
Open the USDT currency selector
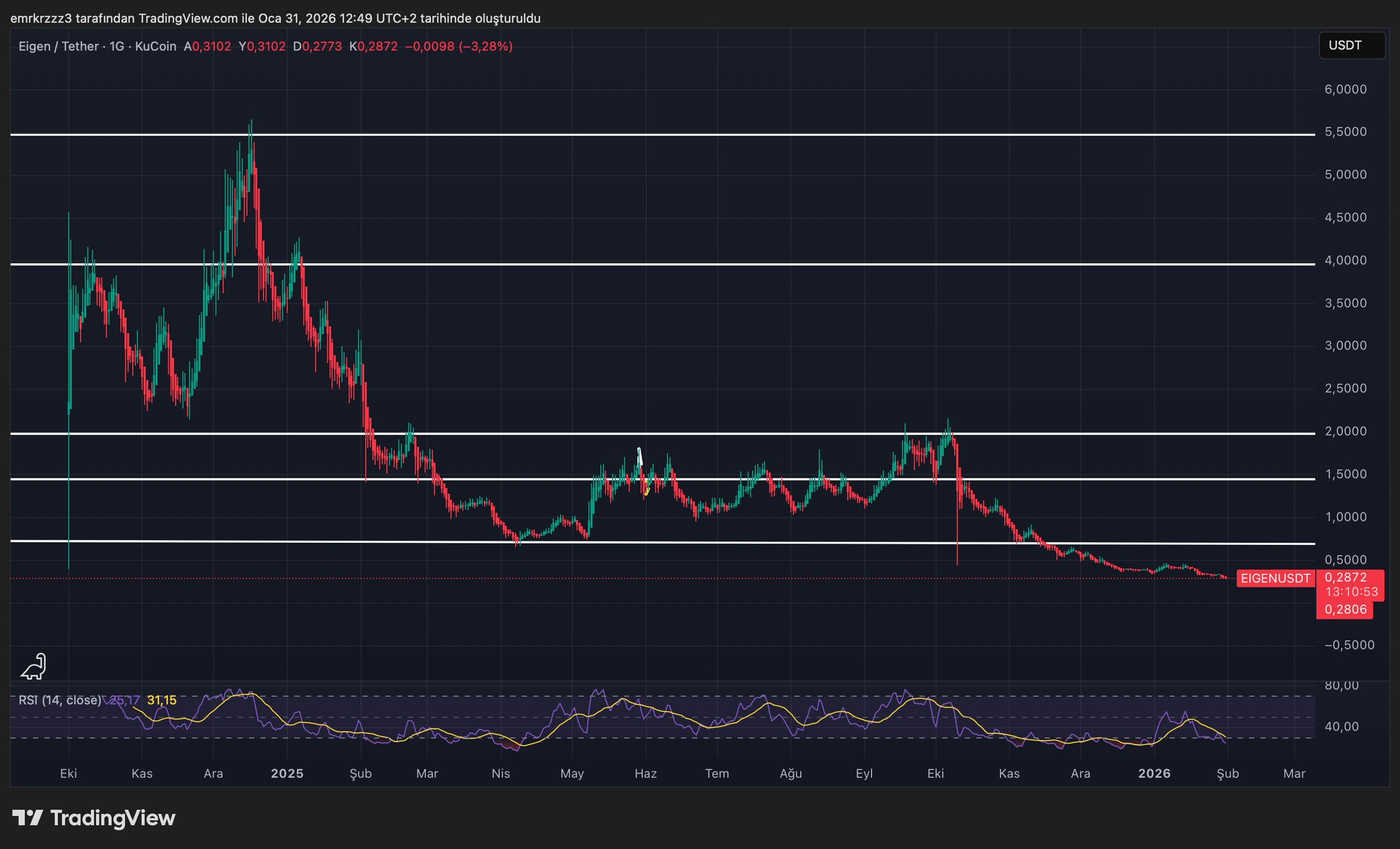1351,46
